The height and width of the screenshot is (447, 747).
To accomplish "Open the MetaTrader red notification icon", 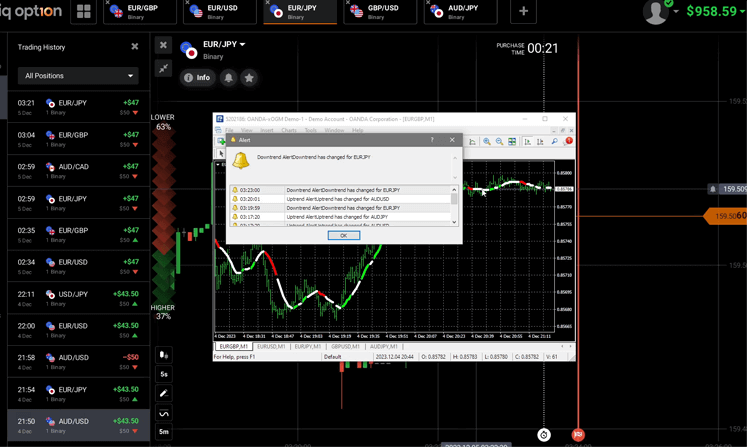I will point(568,141).
